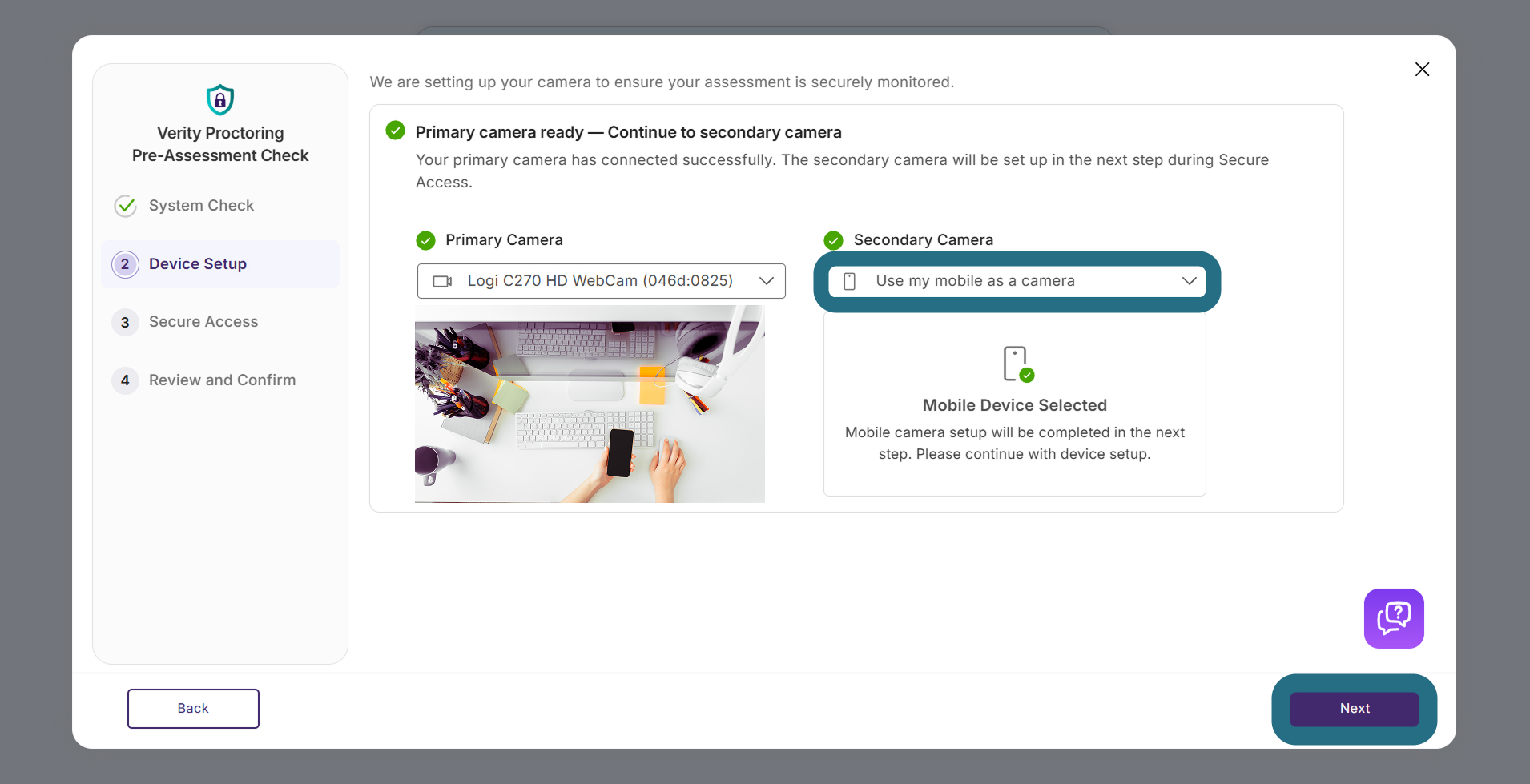
Task: Open the help chat bubble icon
Action: pyautogui.click(x=1394, y=618)
